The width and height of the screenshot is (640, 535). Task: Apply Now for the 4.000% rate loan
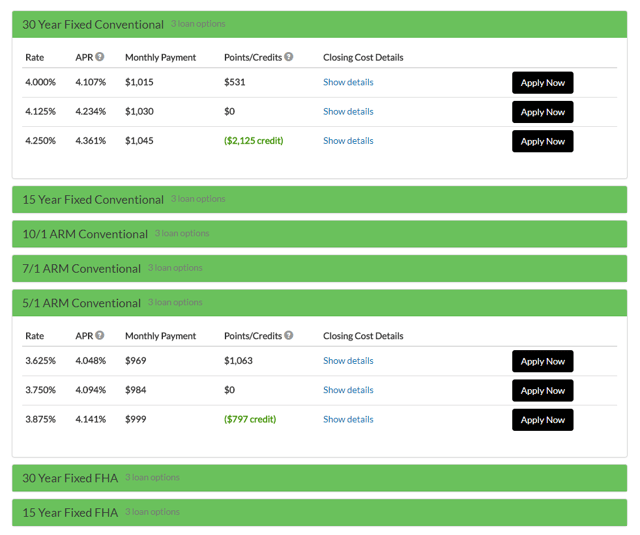(542, 83)
